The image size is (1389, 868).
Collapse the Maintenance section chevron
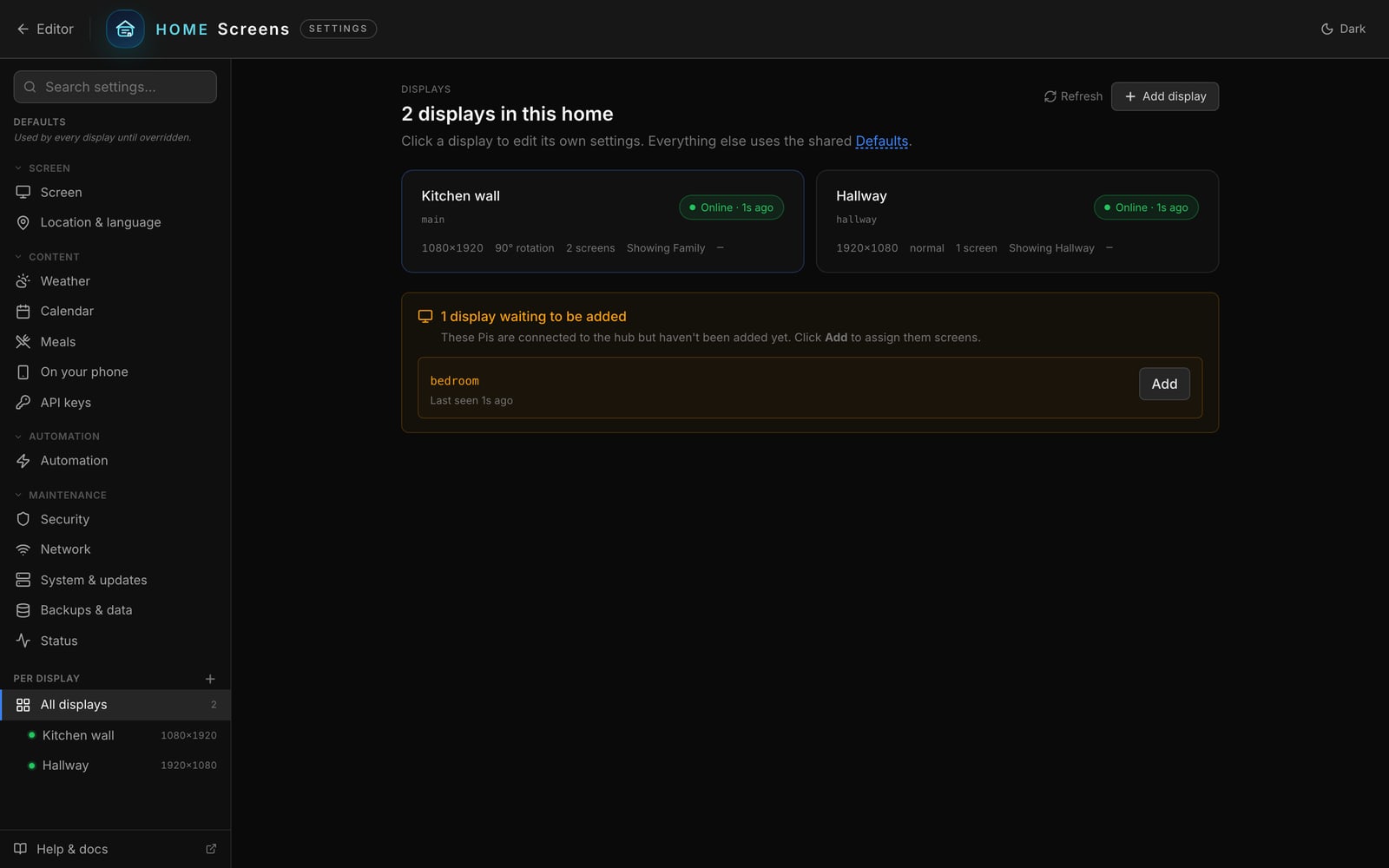click(18, 495)
